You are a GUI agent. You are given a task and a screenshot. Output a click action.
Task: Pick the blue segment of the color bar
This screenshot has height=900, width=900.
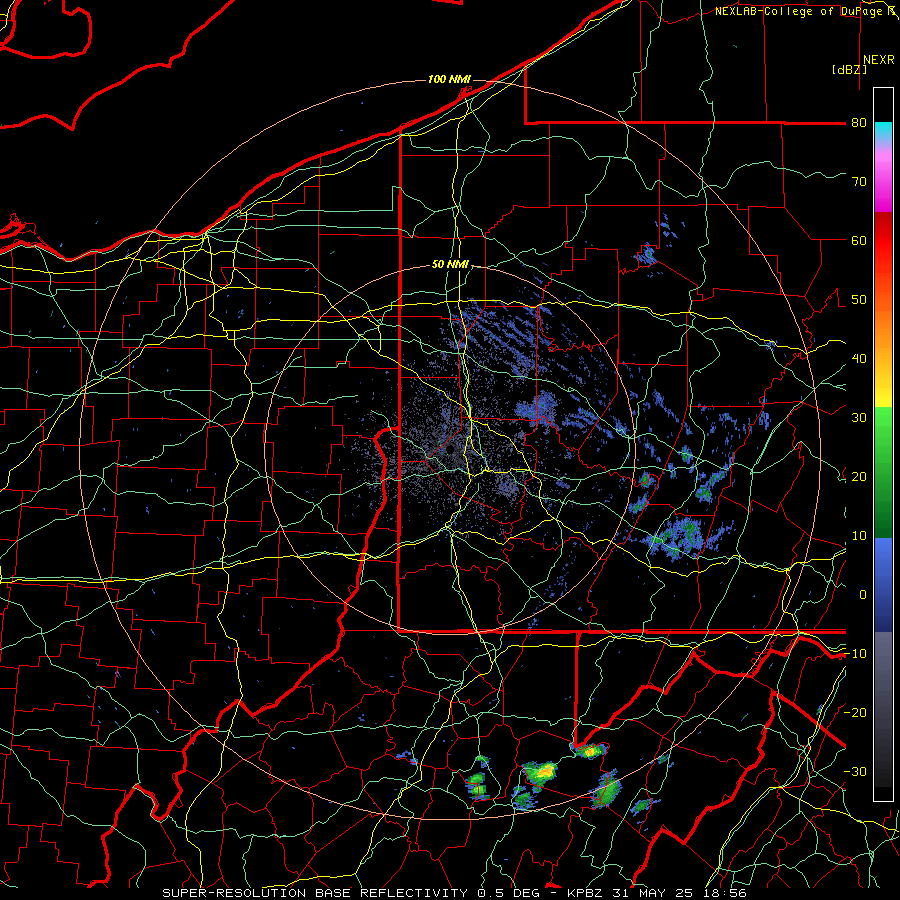coord(883,584)
